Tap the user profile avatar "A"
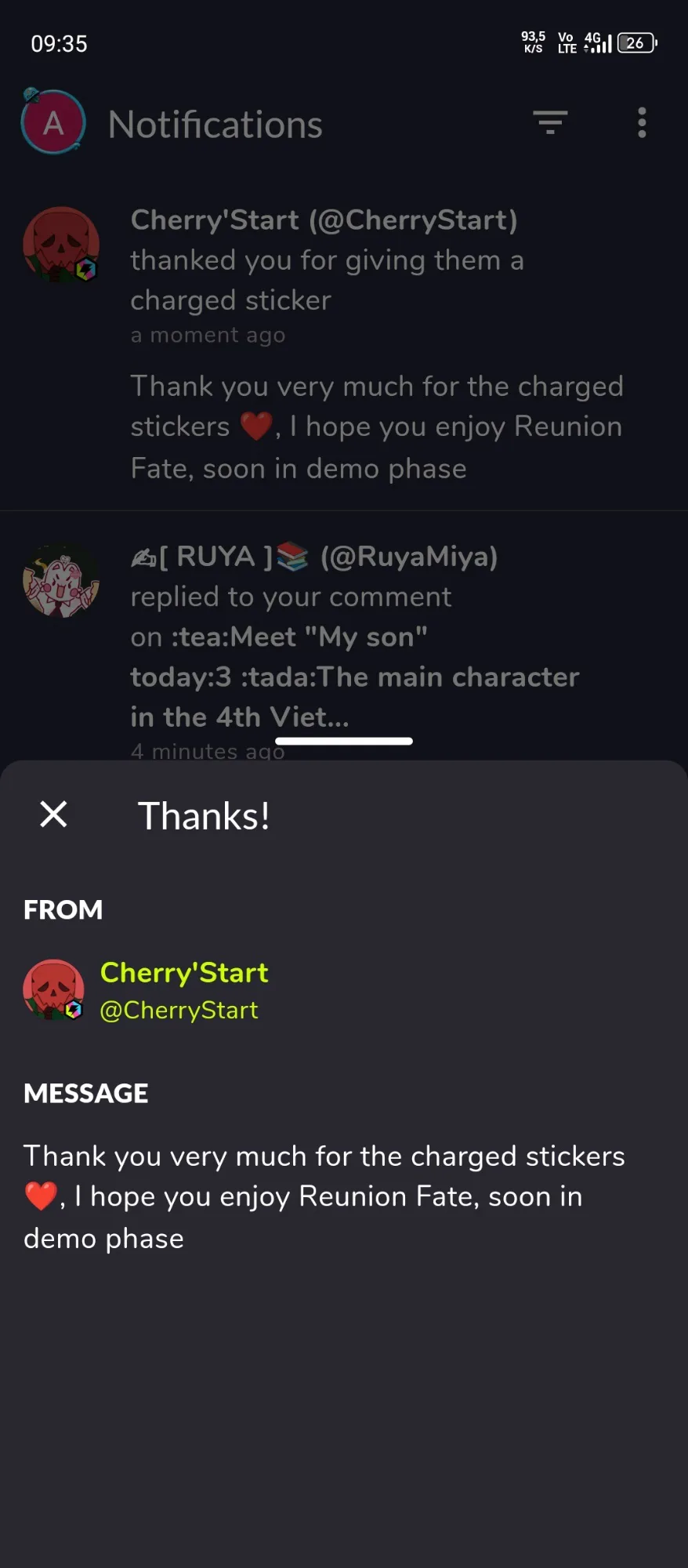 53,122
